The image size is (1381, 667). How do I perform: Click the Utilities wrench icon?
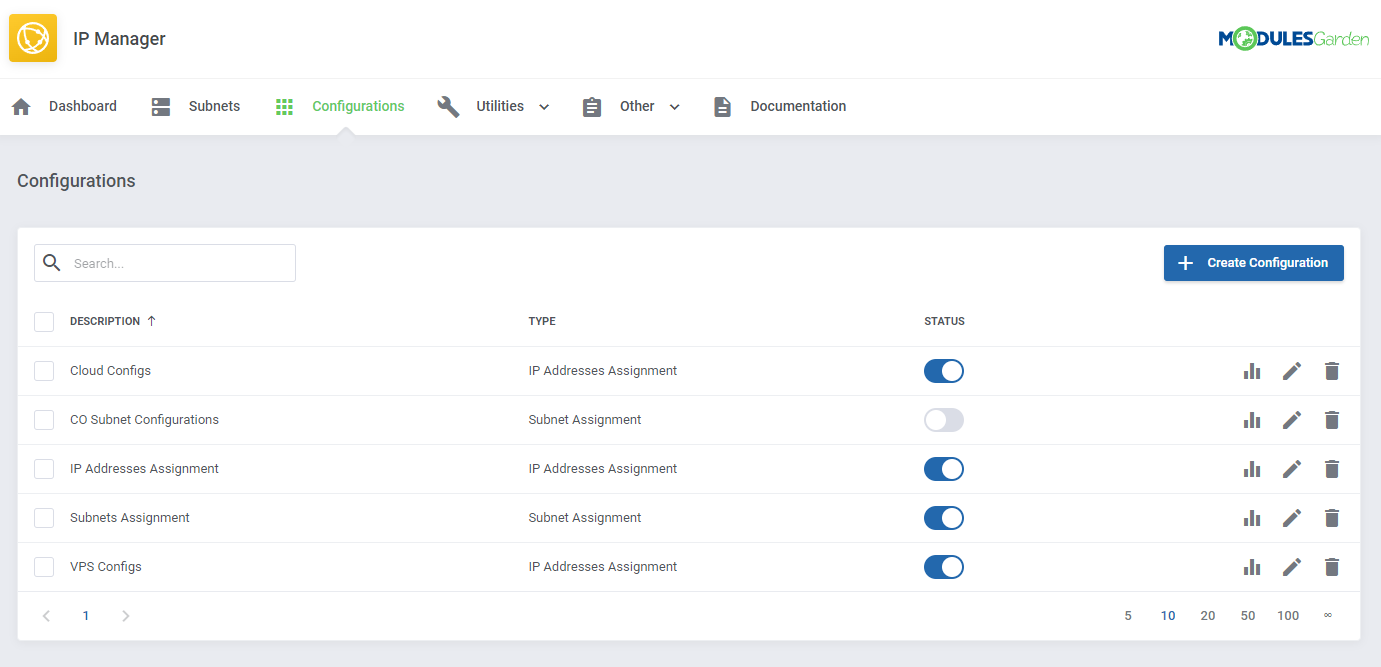[x=448, y=106]
